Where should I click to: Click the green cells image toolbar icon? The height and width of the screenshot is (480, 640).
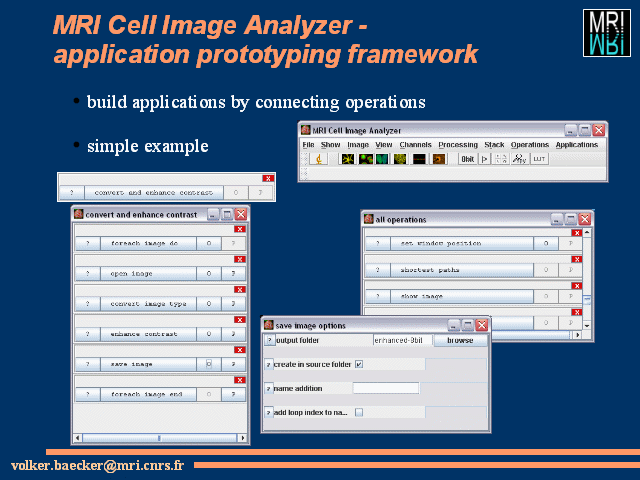pyautogui.click(x=365, y=159)
